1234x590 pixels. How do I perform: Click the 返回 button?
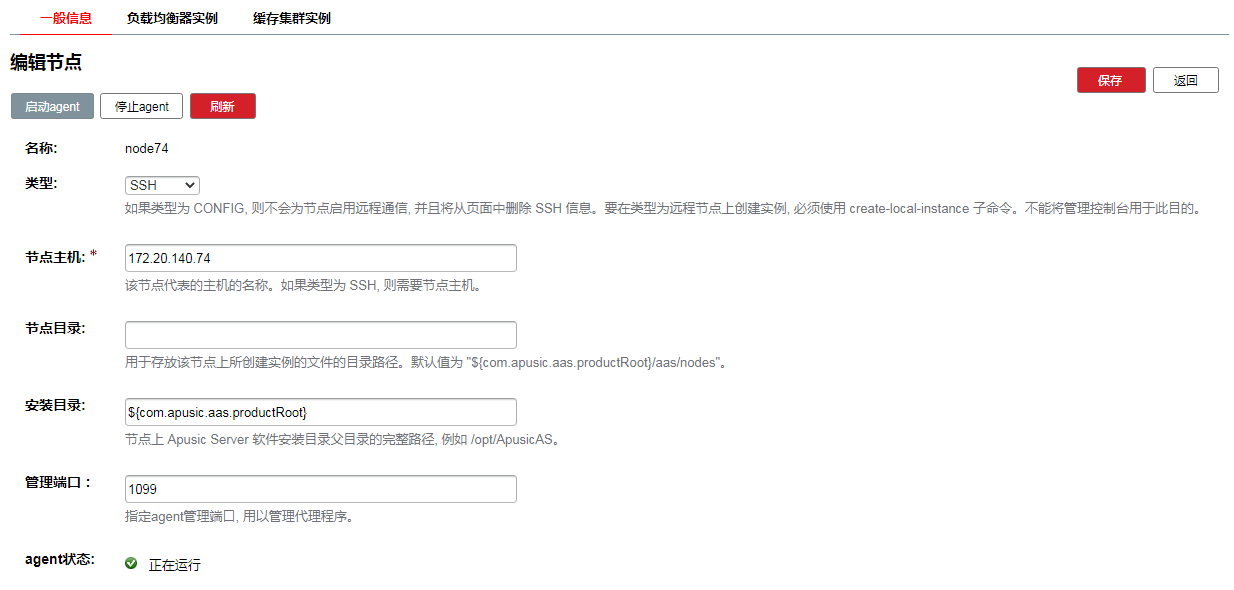pos(1185,80)
